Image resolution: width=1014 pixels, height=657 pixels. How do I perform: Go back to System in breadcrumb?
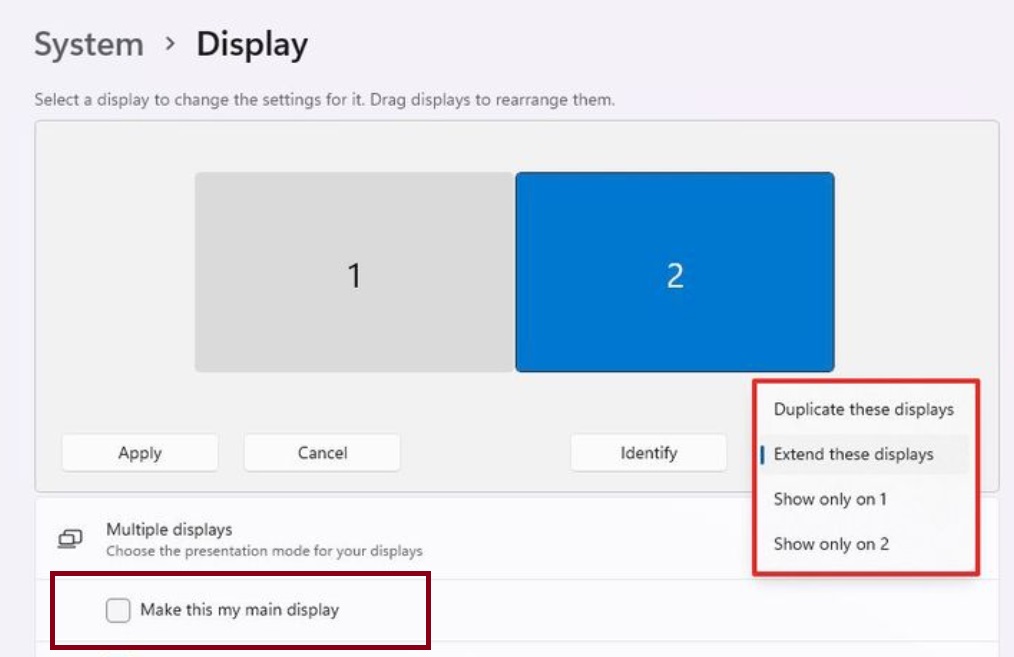pos(89,45)
